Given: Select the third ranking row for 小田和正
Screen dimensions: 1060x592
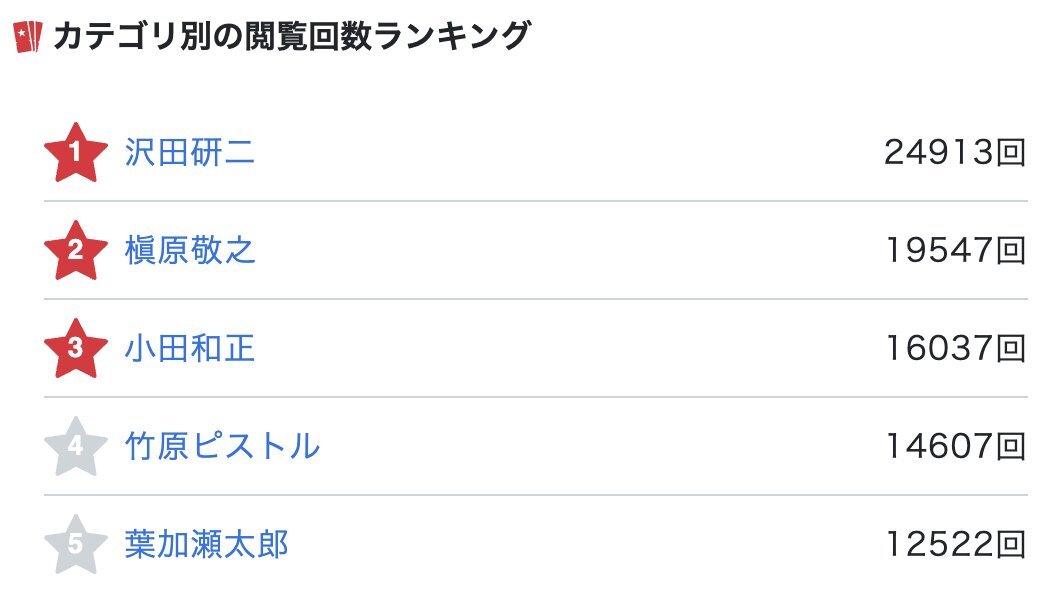Looking at the screenshot, I should (535, 348).
